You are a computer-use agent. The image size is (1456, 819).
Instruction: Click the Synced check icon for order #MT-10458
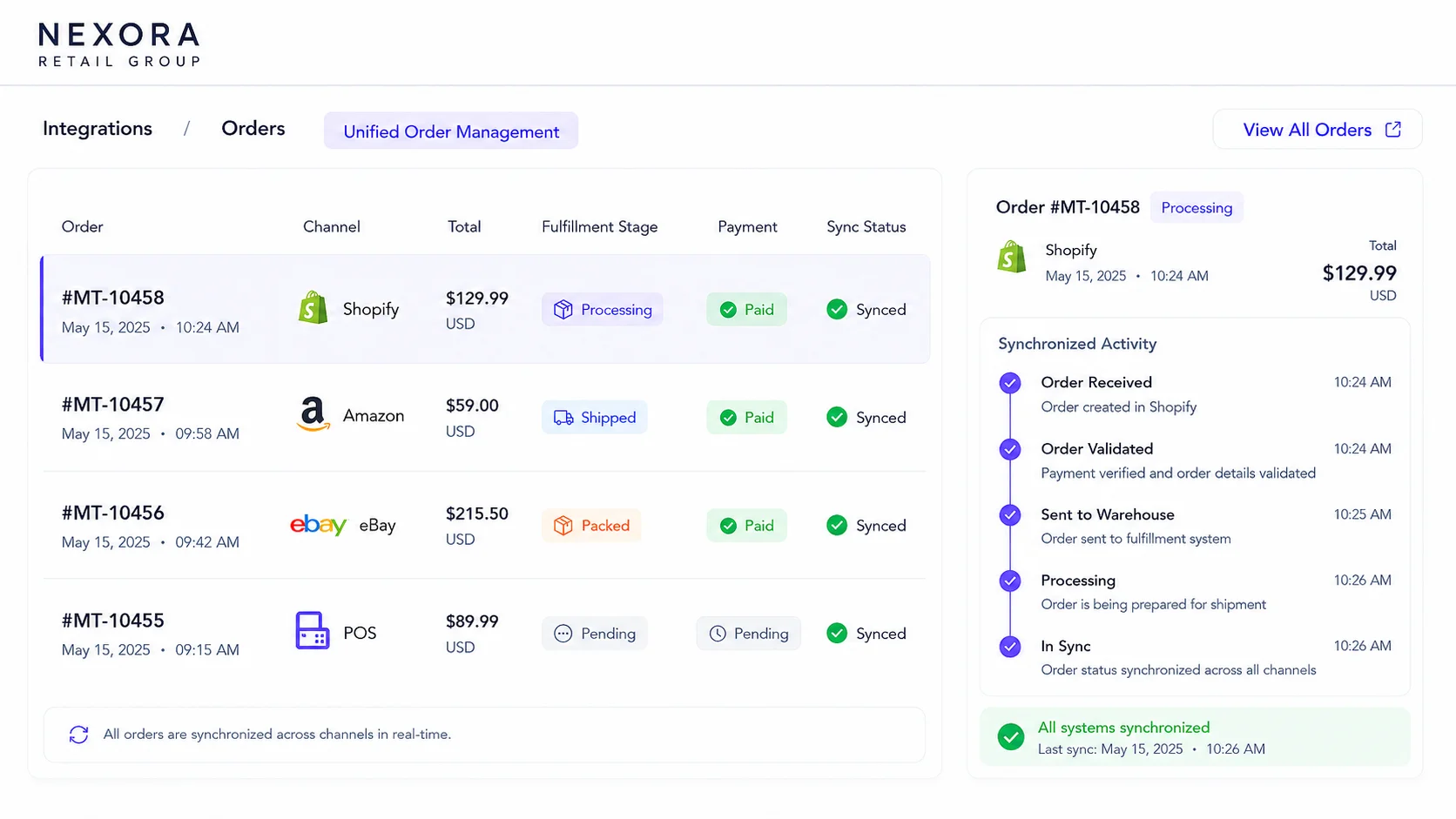point(837,309)
